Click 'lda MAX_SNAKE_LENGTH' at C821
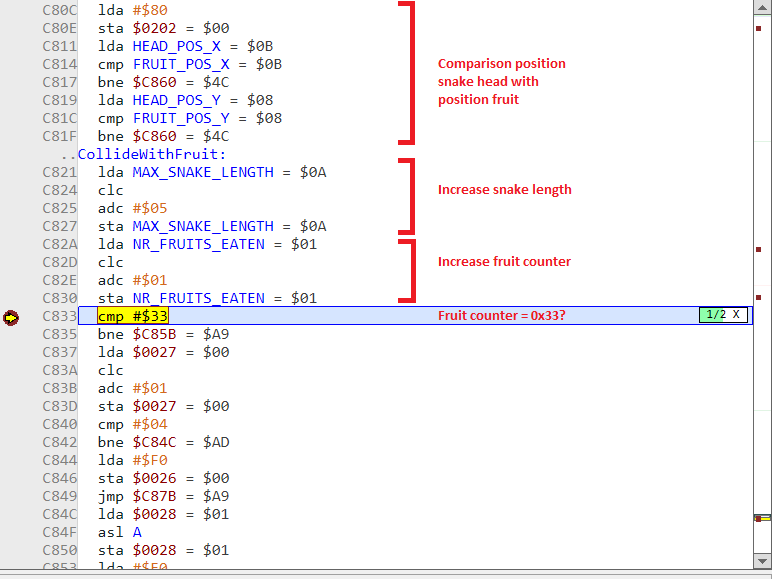772x579 pixels. [x=212, y=172]
